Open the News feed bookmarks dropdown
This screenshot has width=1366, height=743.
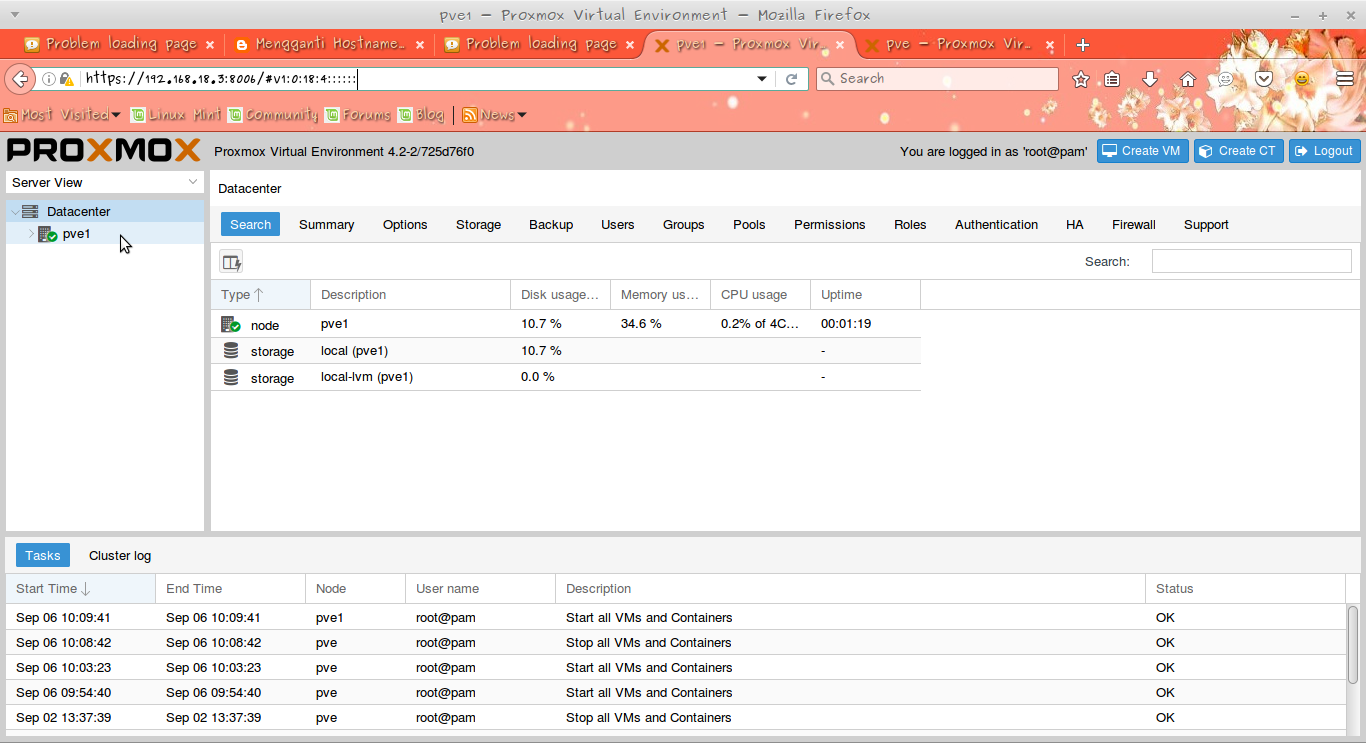(494, 115)
